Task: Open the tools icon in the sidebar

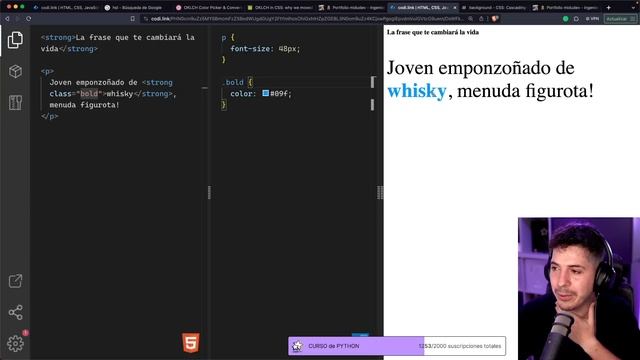Action: click(x=15, y=102)
